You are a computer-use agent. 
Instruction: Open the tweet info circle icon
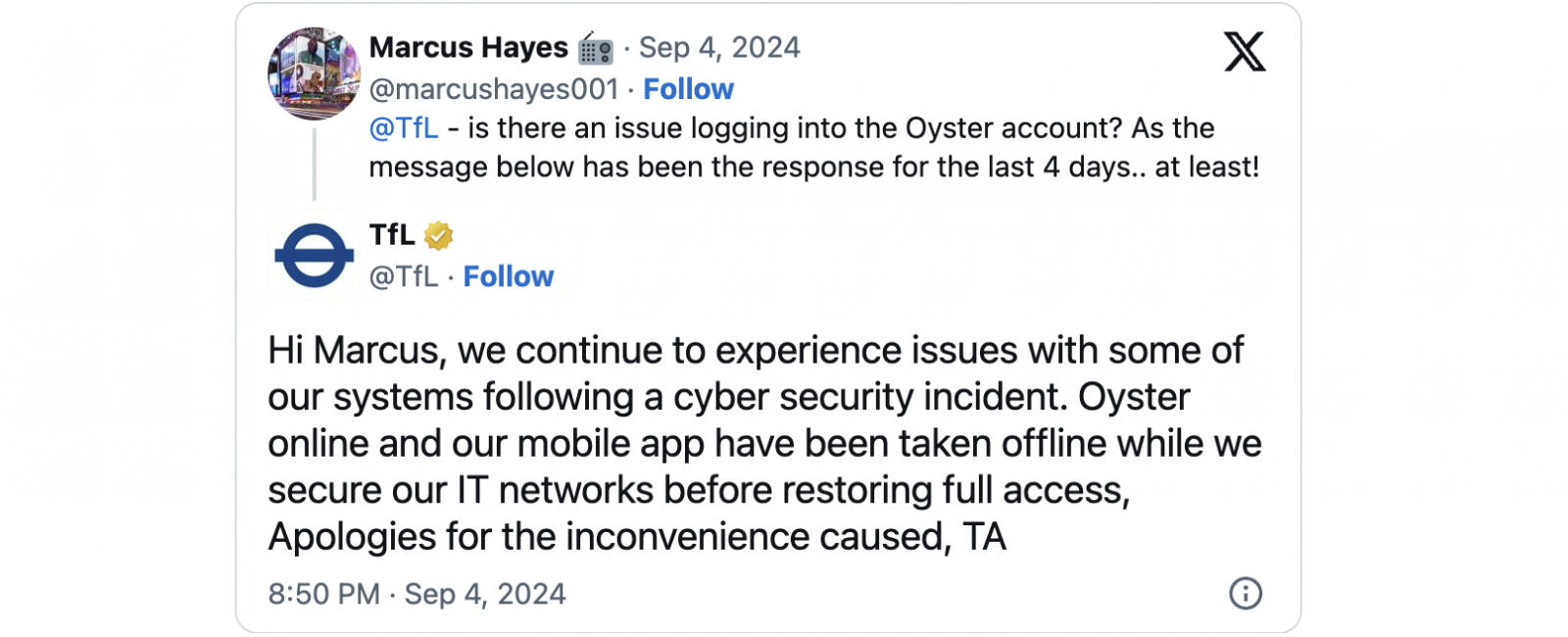[x=1245, y=593]
